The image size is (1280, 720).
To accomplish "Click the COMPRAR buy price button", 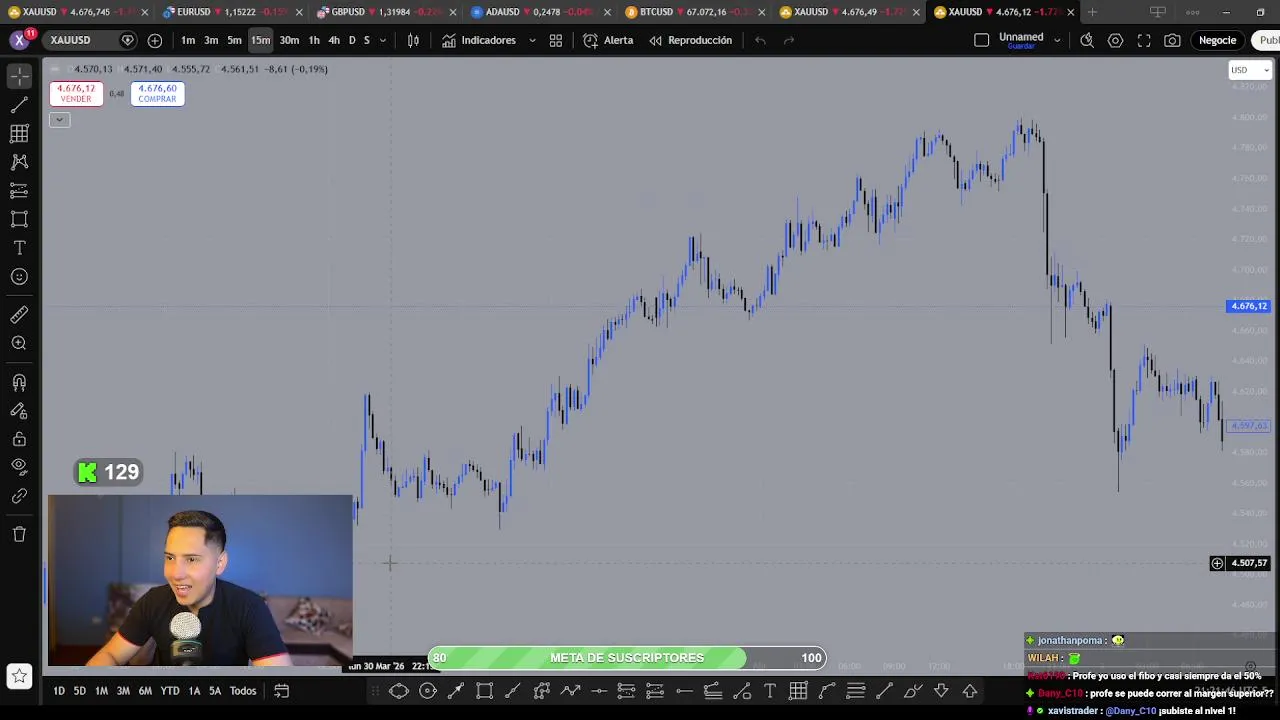I will point(157,93).
